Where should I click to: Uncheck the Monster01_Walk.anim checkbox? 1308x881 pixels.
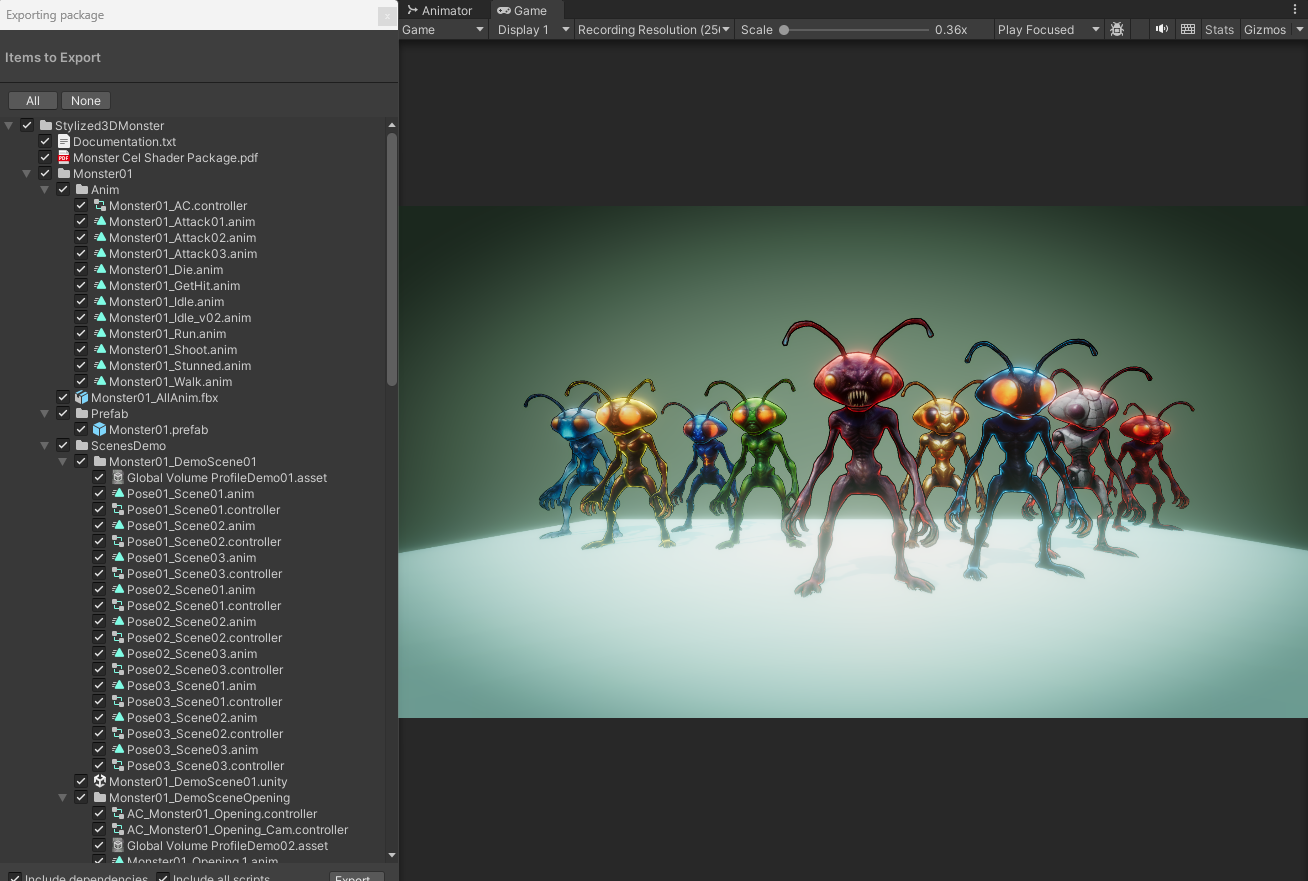pyautogui.click(x=81, y=382)
